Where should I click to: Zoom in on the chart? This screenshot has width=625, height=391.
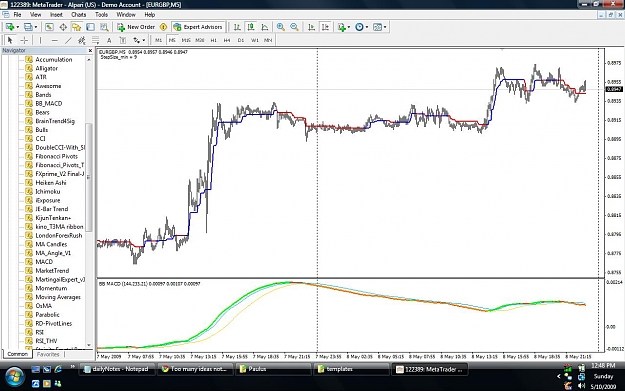point(281,27)
